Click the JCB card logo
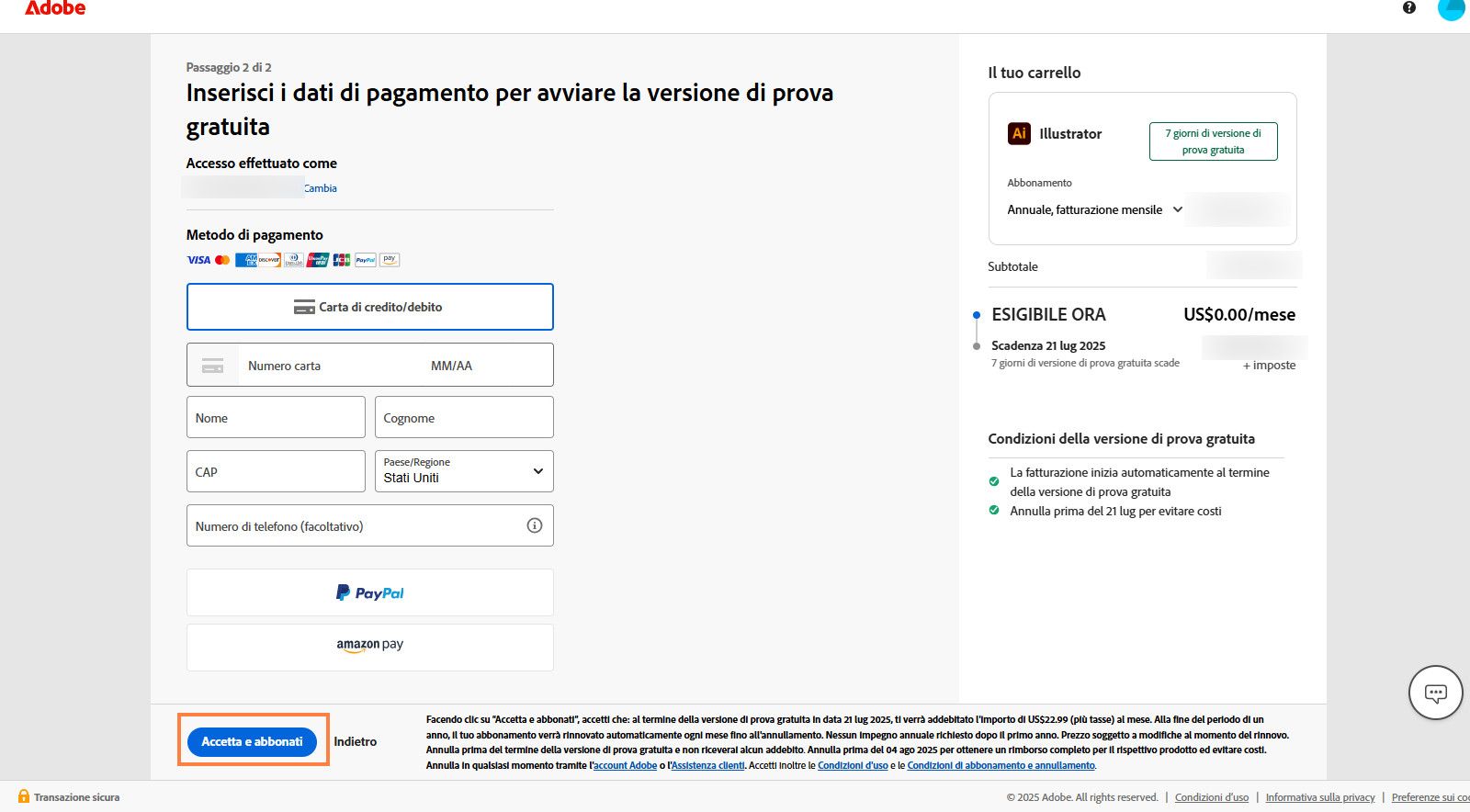1470x812 pixels. coord(342,260)
